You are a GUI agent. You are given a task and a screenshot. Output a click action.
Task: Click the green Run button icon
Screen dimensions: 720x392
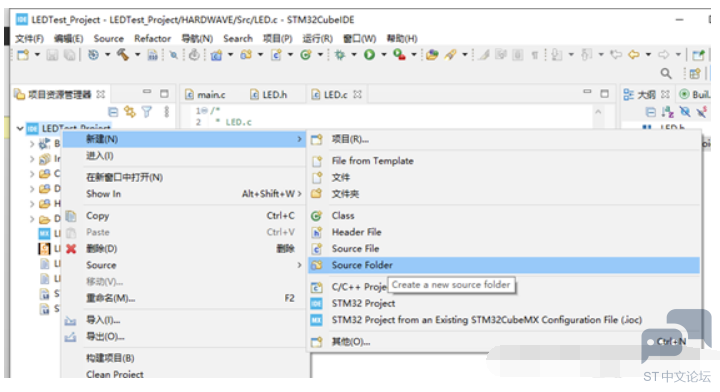pyautogui.click(x=369, y=55)
